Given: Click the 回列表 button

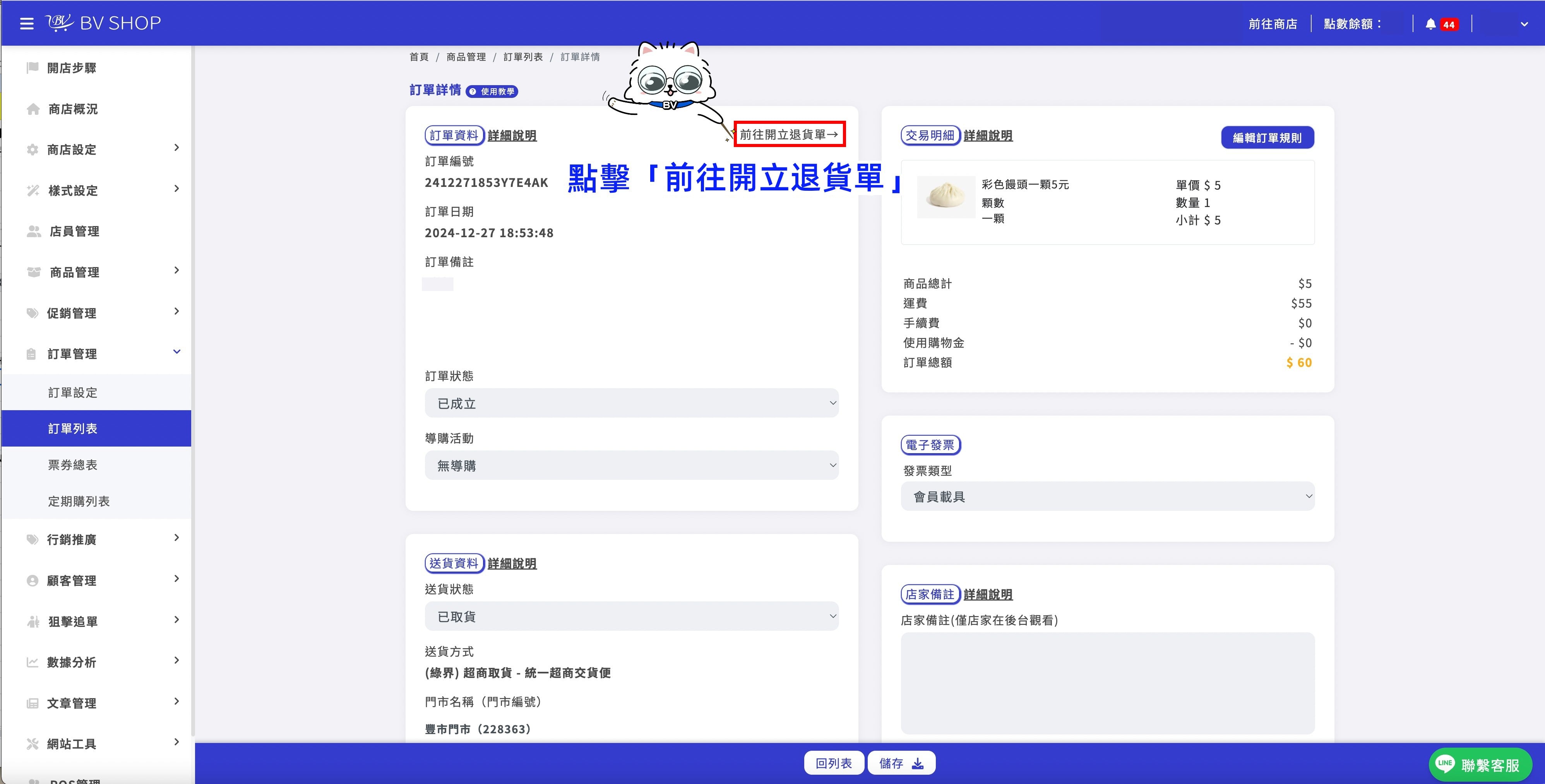Looking at the screenshot, I should pyautogui.click(x=834, y=763).
